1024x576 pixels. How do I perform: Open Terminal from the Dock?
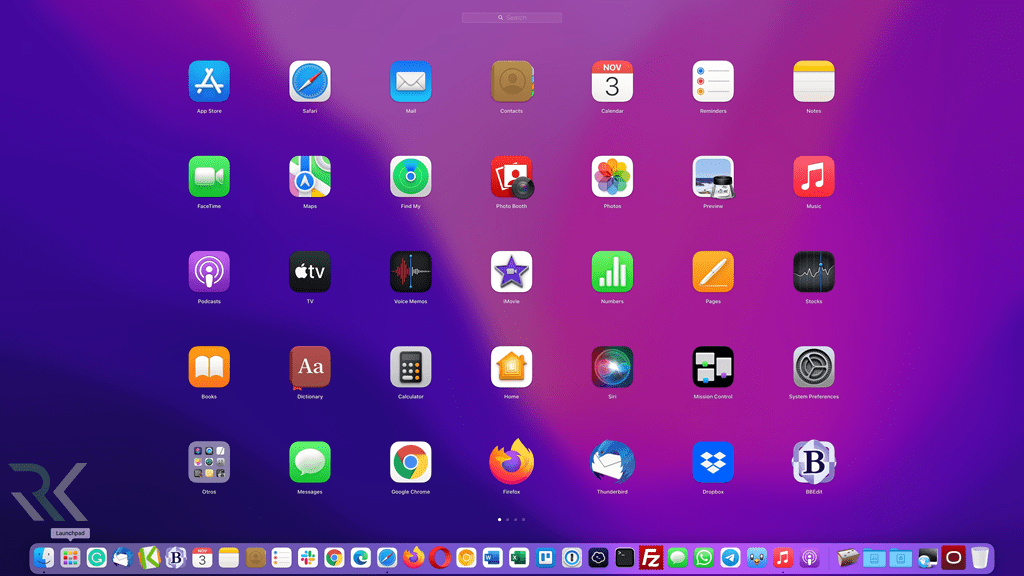(624, 558)
